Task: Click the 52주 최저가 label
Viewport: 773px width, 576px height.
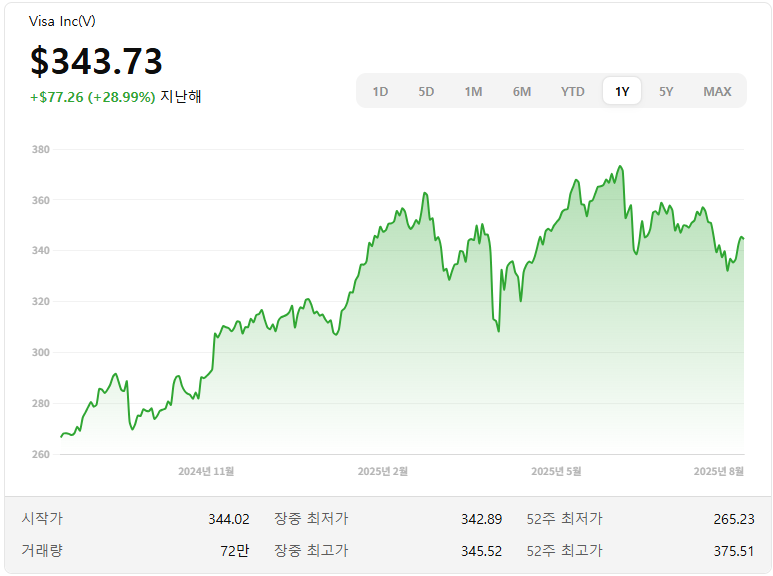Action: (564, 519)
